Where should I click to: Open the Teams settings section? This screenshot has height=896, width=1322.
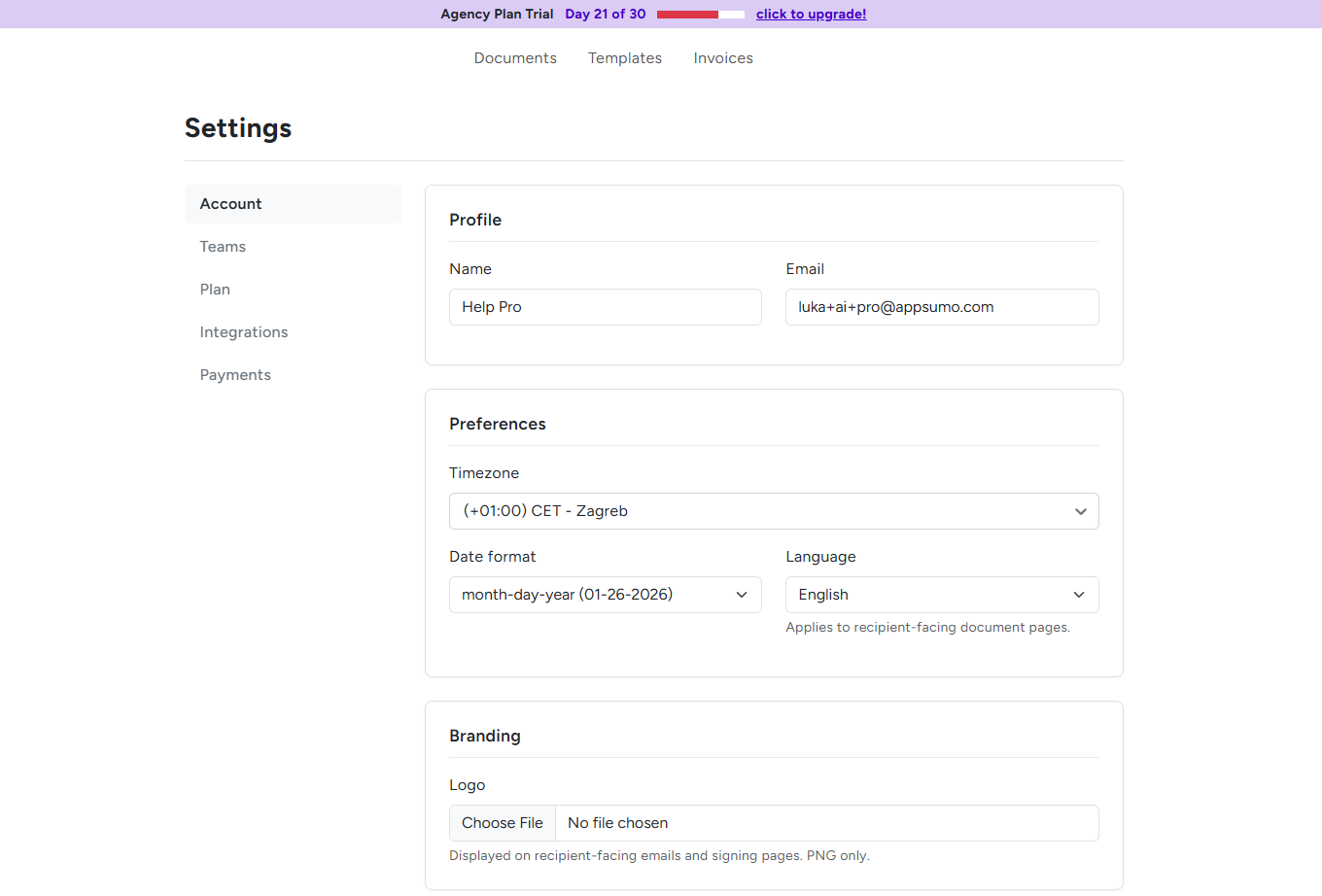(223, 246)
